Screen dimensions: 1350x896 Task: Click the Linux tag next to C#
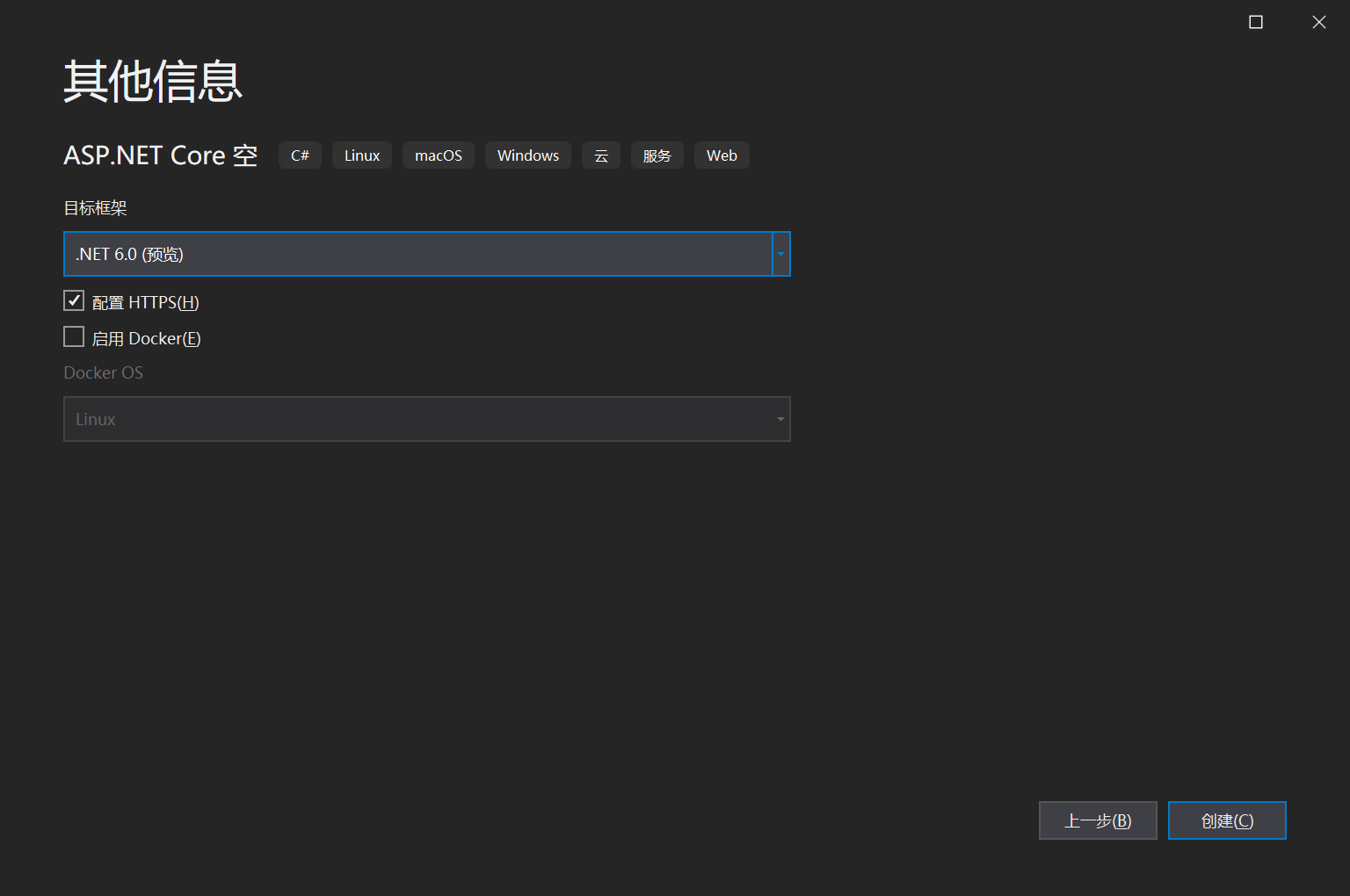pyautogui.click(x=362, y=155)
